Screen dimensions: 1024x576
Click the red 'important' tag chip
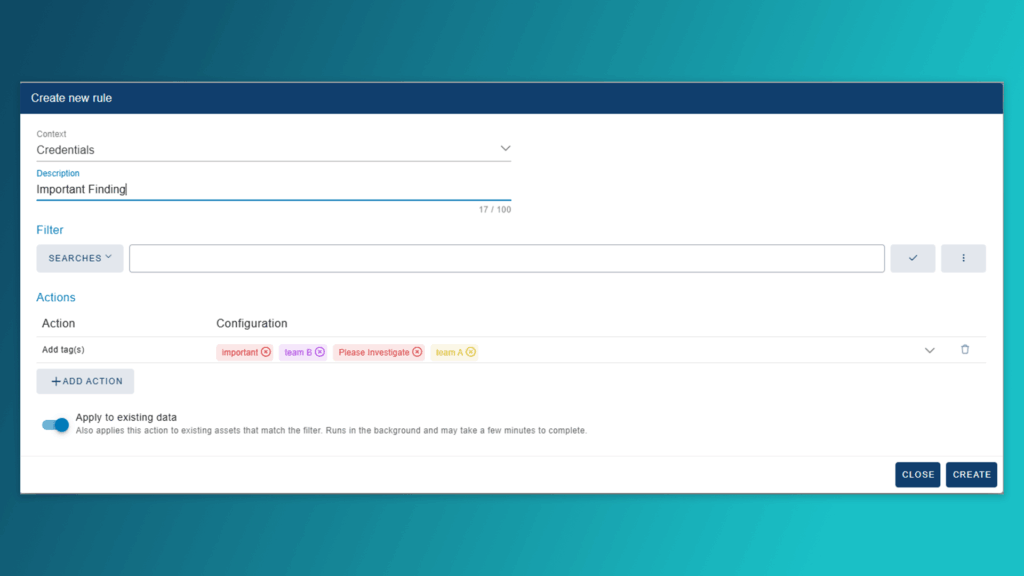click(239, 352)
